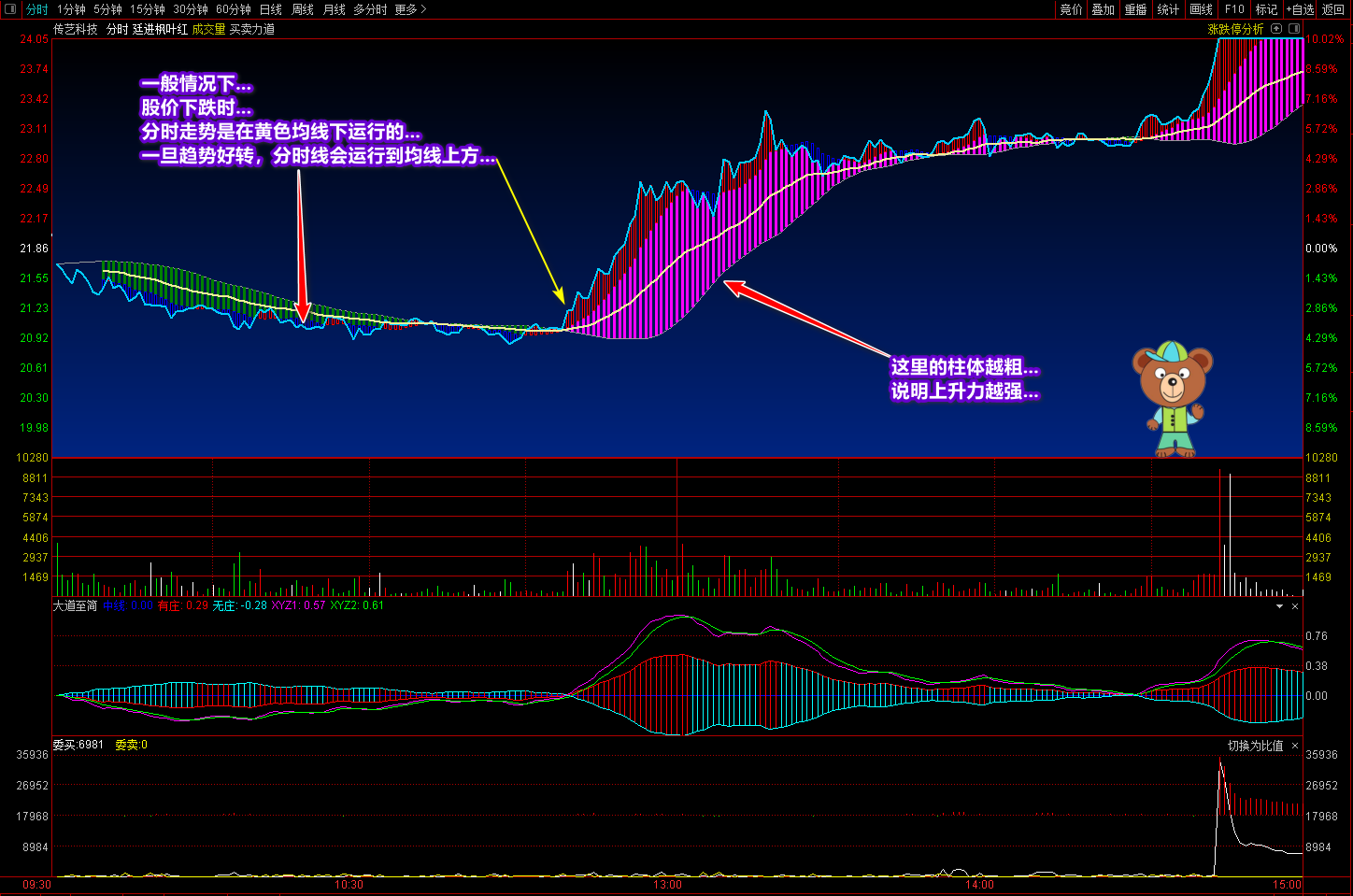Click the up-arrow icon beside 涨跌停分析
Screen dimensions: 1353x896
1276,29
